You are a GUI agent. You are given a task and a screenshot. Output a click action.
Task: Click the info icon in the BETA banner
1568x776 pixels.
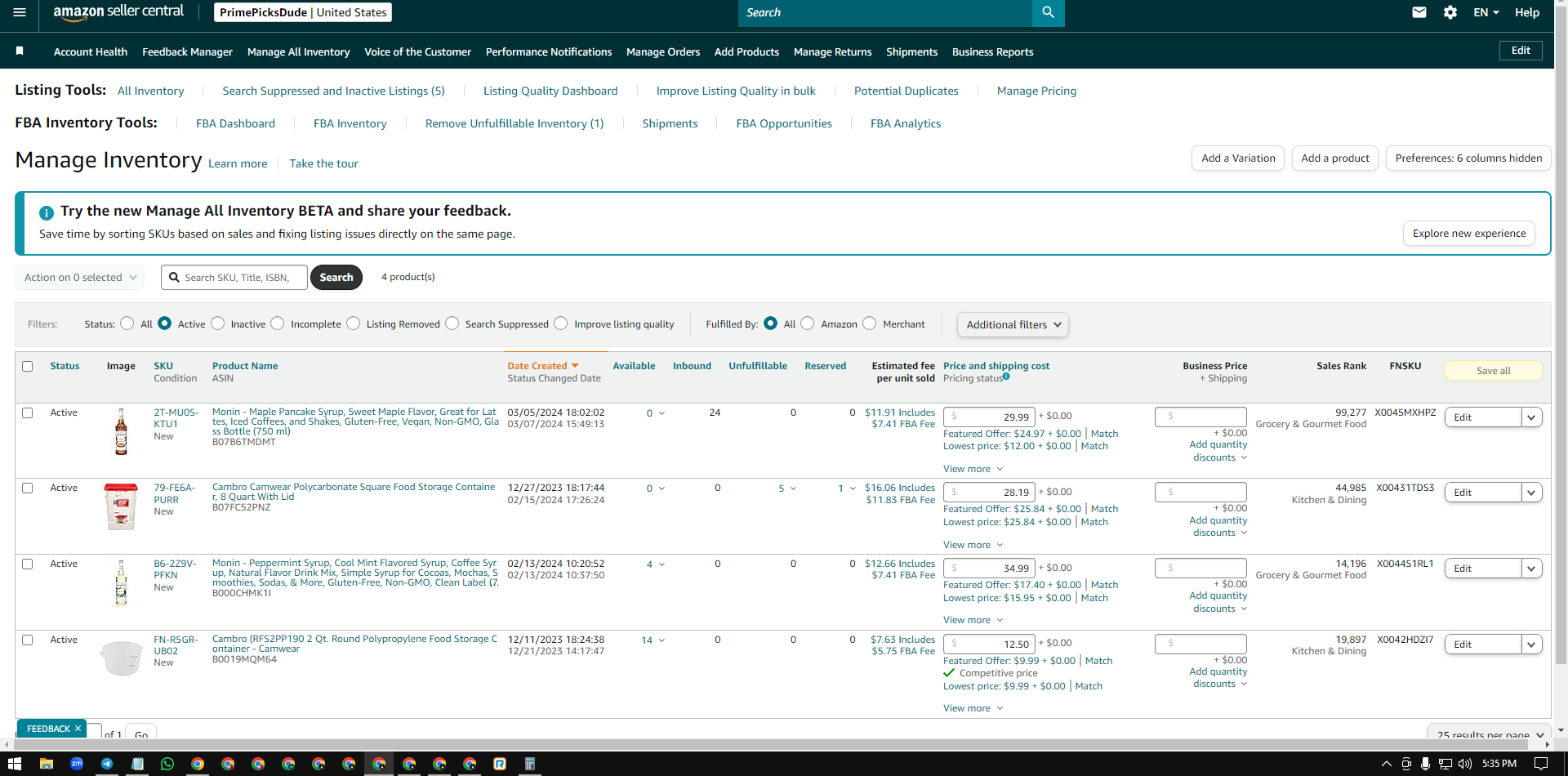tap(47, 212)
